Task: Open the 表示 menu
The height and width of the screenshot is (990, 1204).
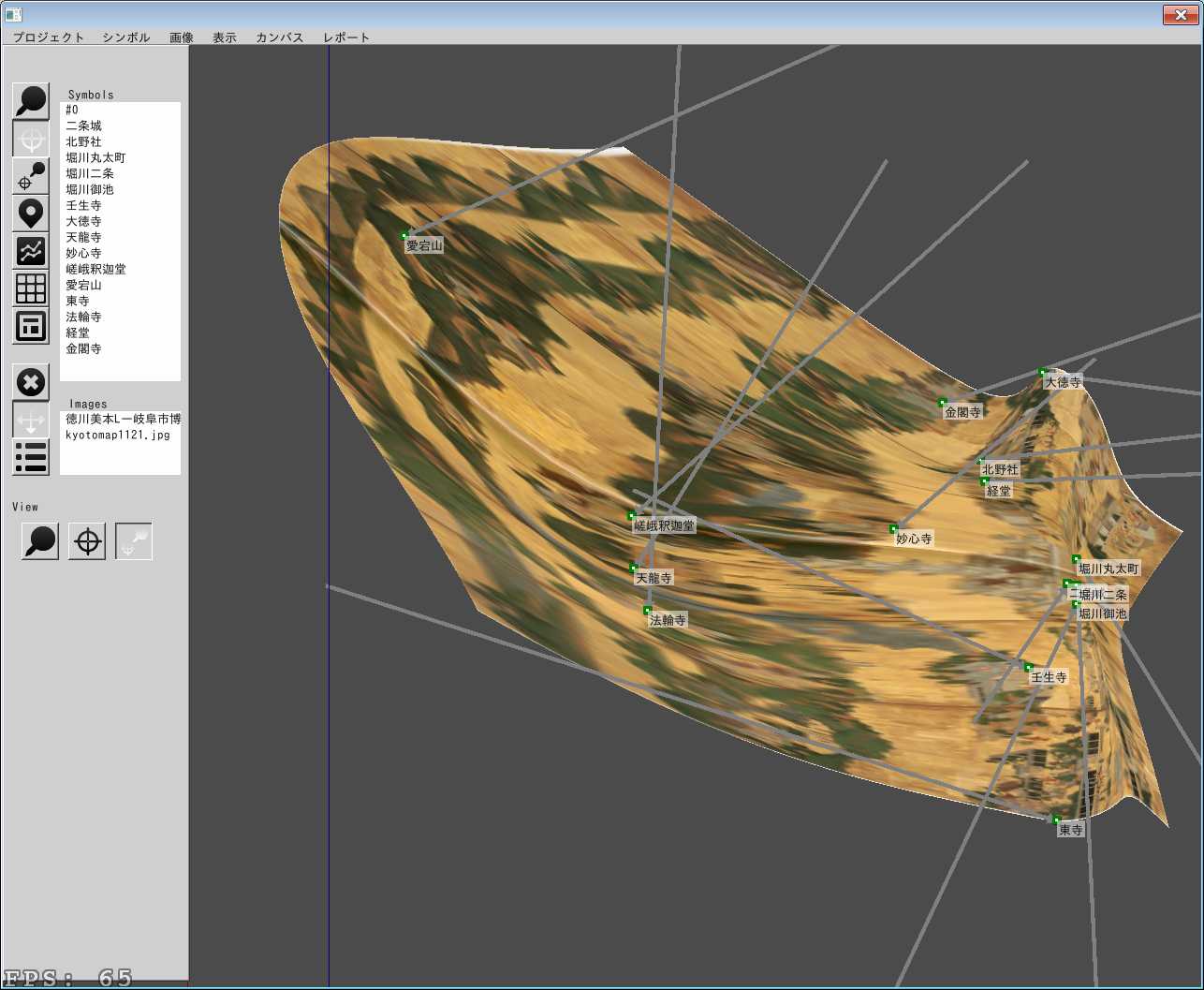Action: [225, 37]
